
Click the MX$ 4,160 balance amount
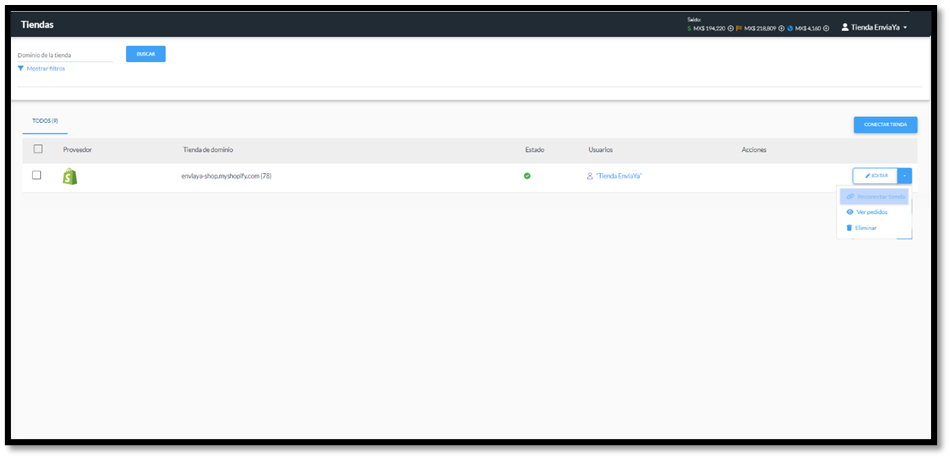[808, 28]
